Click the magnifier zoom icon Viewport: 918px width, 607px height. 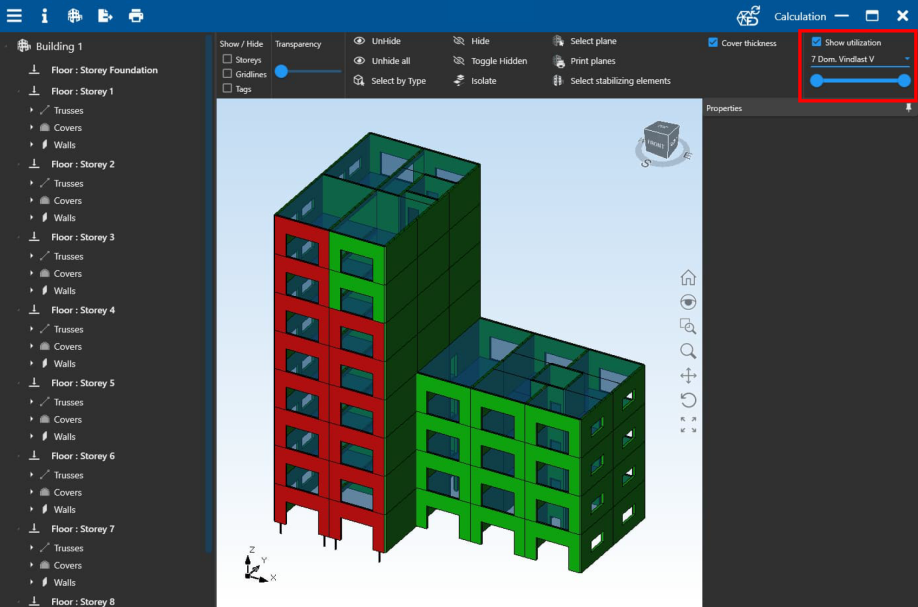[688, 351]
